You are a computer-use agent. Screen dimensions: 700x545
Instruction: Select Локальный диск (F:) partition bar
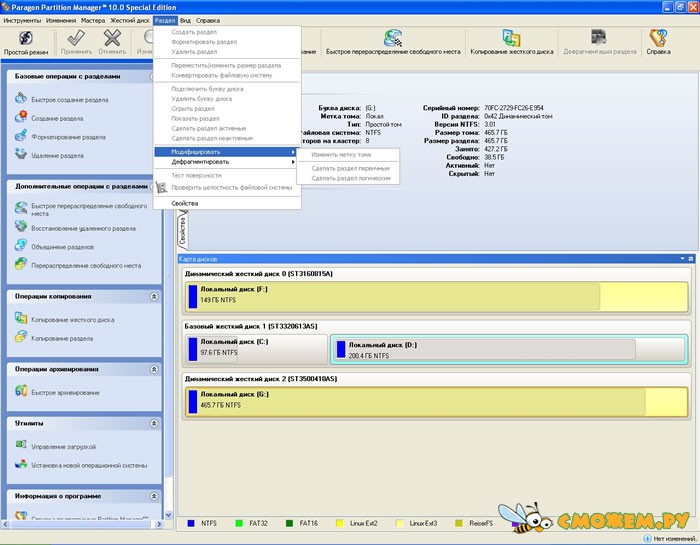click(437, 296)
